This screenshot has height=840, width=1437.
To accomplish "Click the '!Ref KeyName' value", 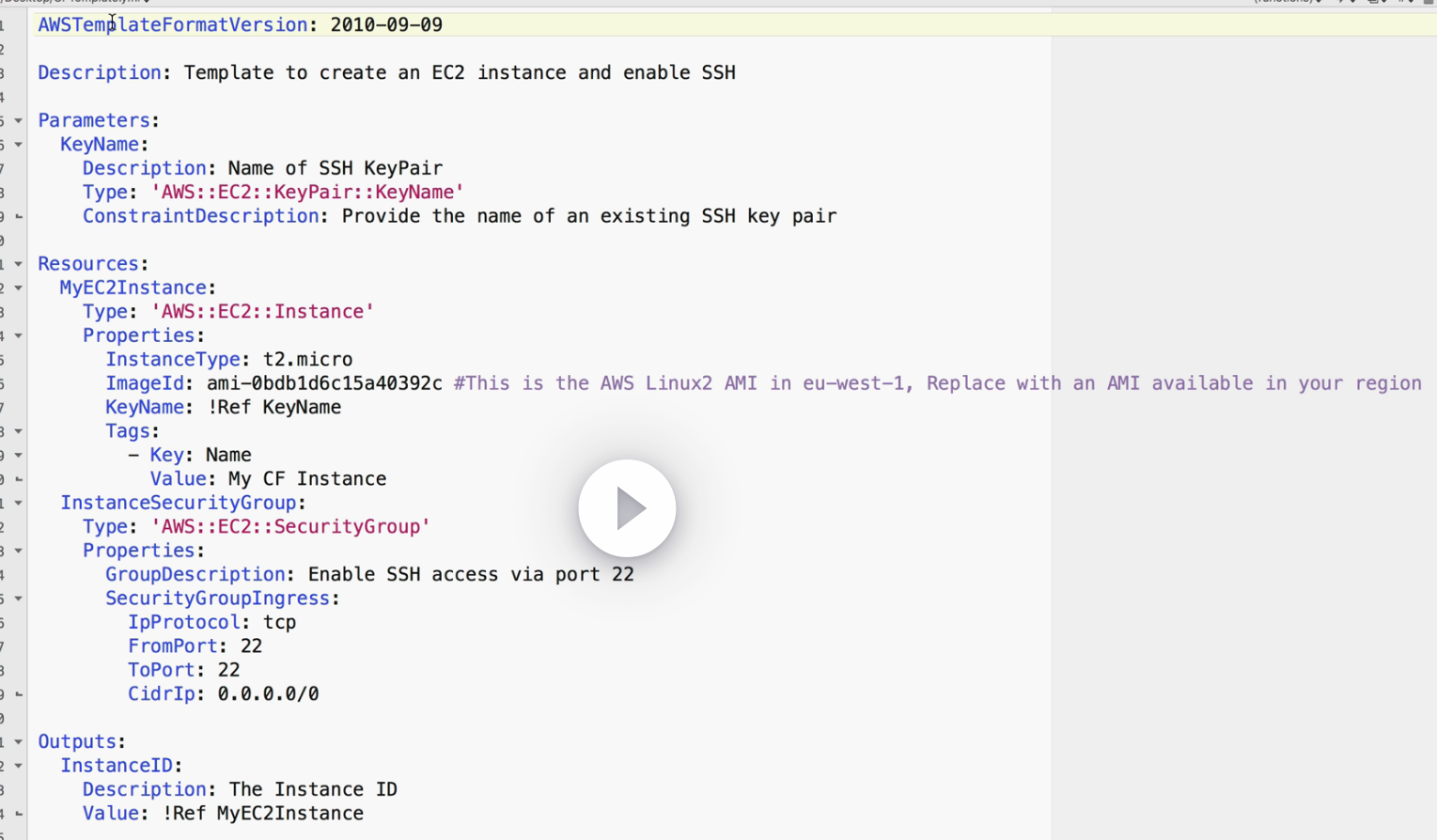I will [x=274, y=407].
